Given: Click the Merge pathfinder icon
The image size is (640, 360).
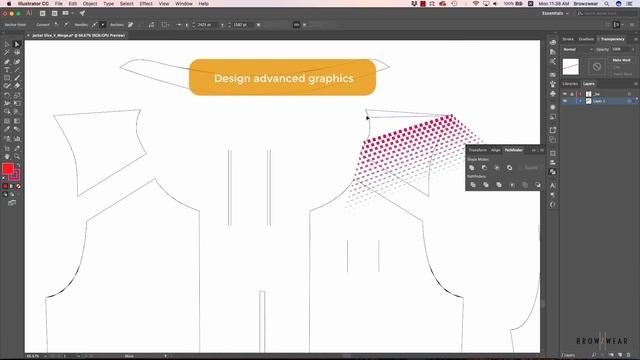Looking at the screenshot, I should (x=499, y=185).
